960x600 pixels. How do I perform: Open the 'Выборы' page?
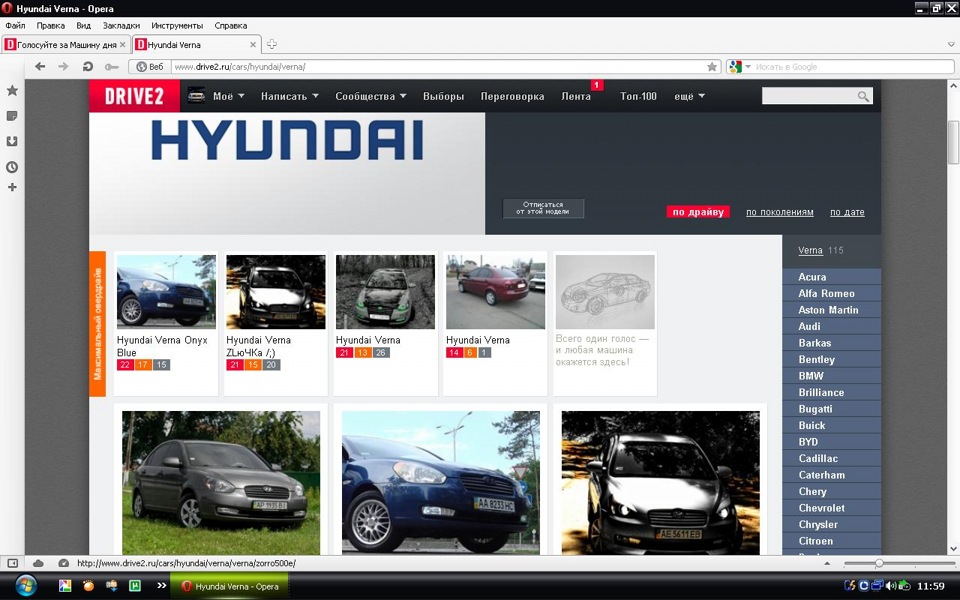[x=443, y=96]
